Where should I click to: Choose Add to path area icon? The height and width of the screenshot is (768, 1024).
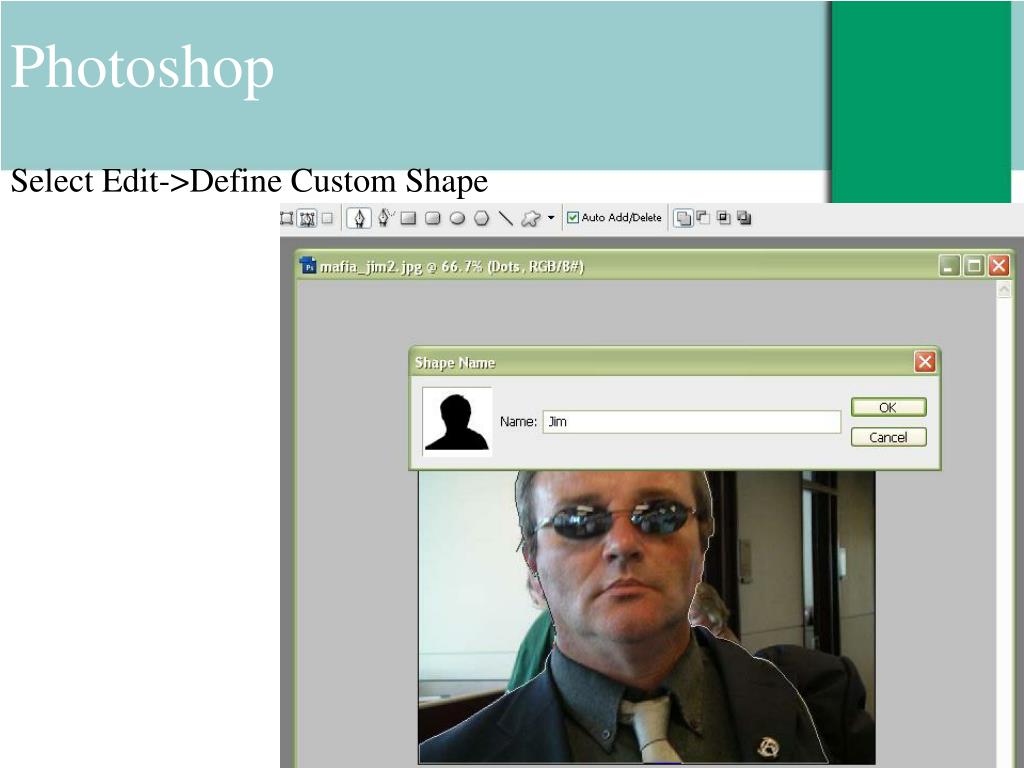tap(683, 218)
